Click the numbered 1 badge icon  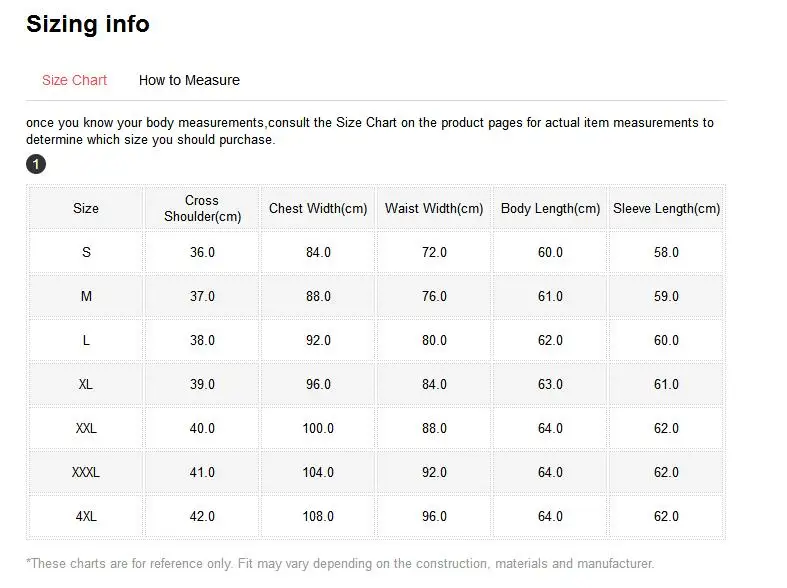pyautogui.click(x=36, y=164)
